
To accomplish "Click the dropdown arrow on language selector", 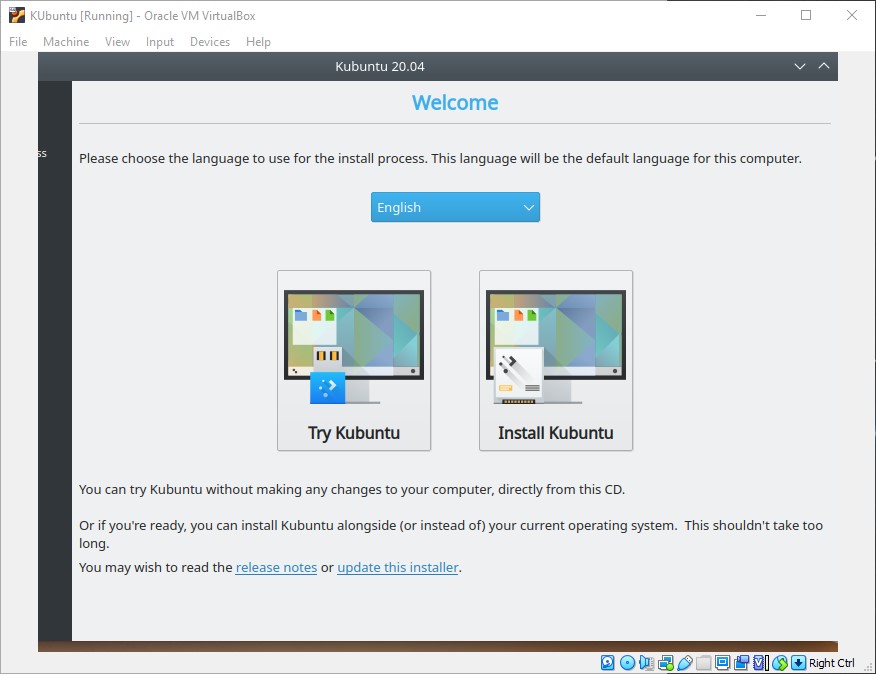I will pyautogui.click(x=529, y=208).
